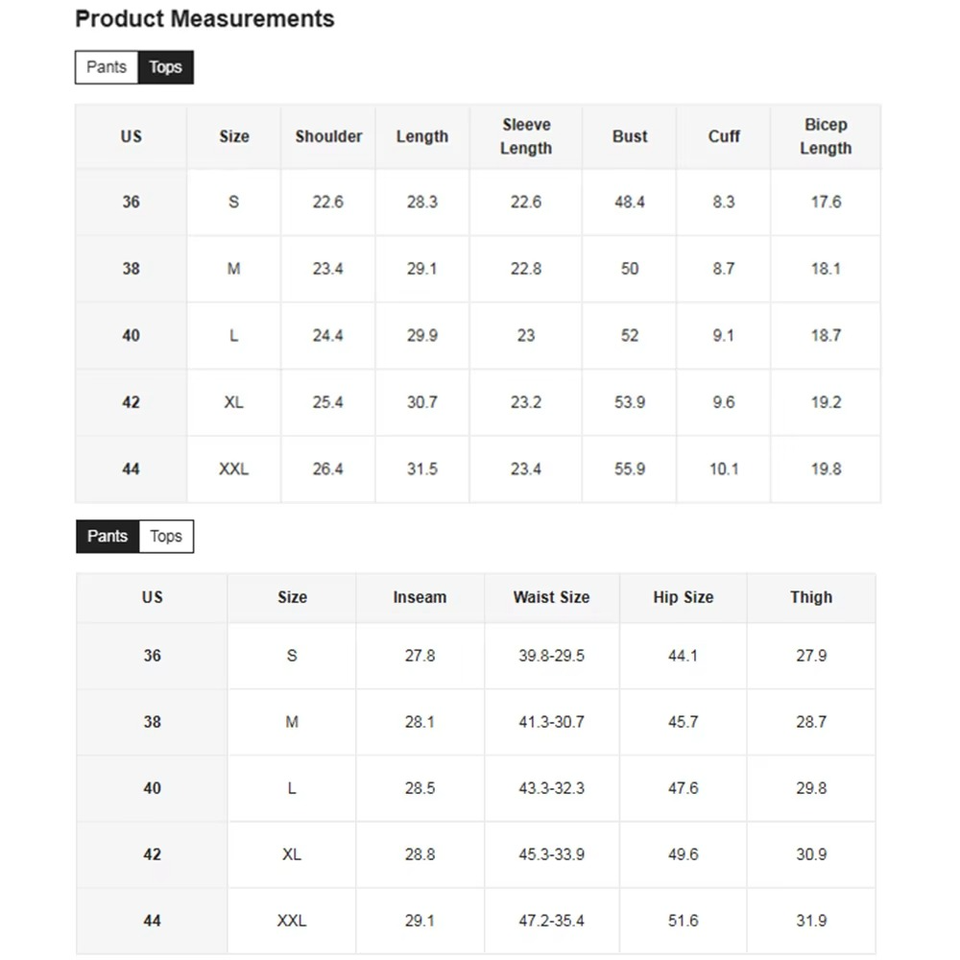The height and width of the screenshot is (960, 960).
Task: Click the Cuff column header
Action: (724, 136)
